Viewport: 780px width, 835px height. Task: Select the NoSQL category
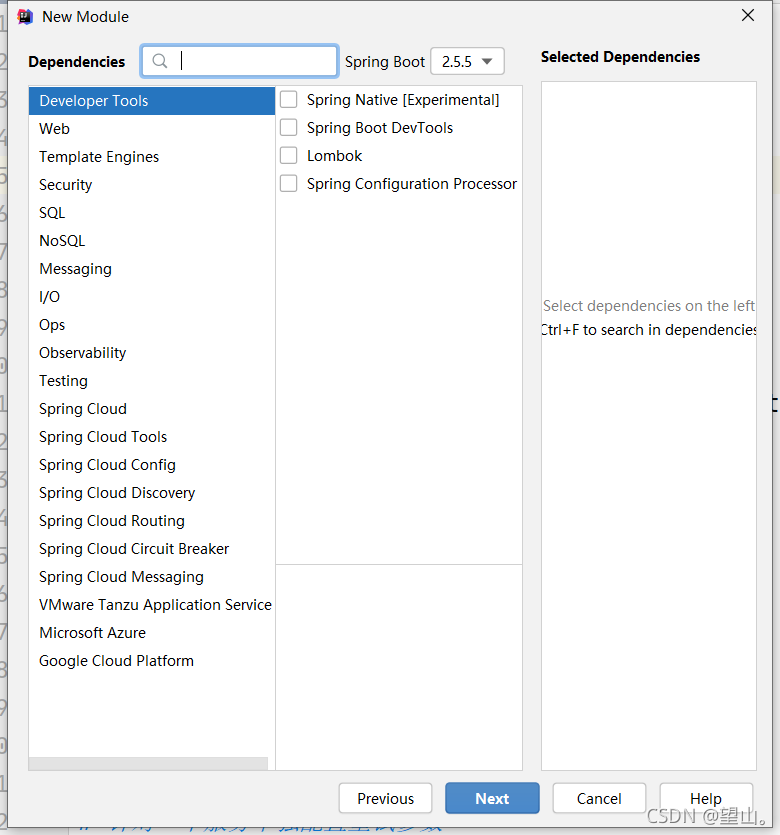click(152, 241)
